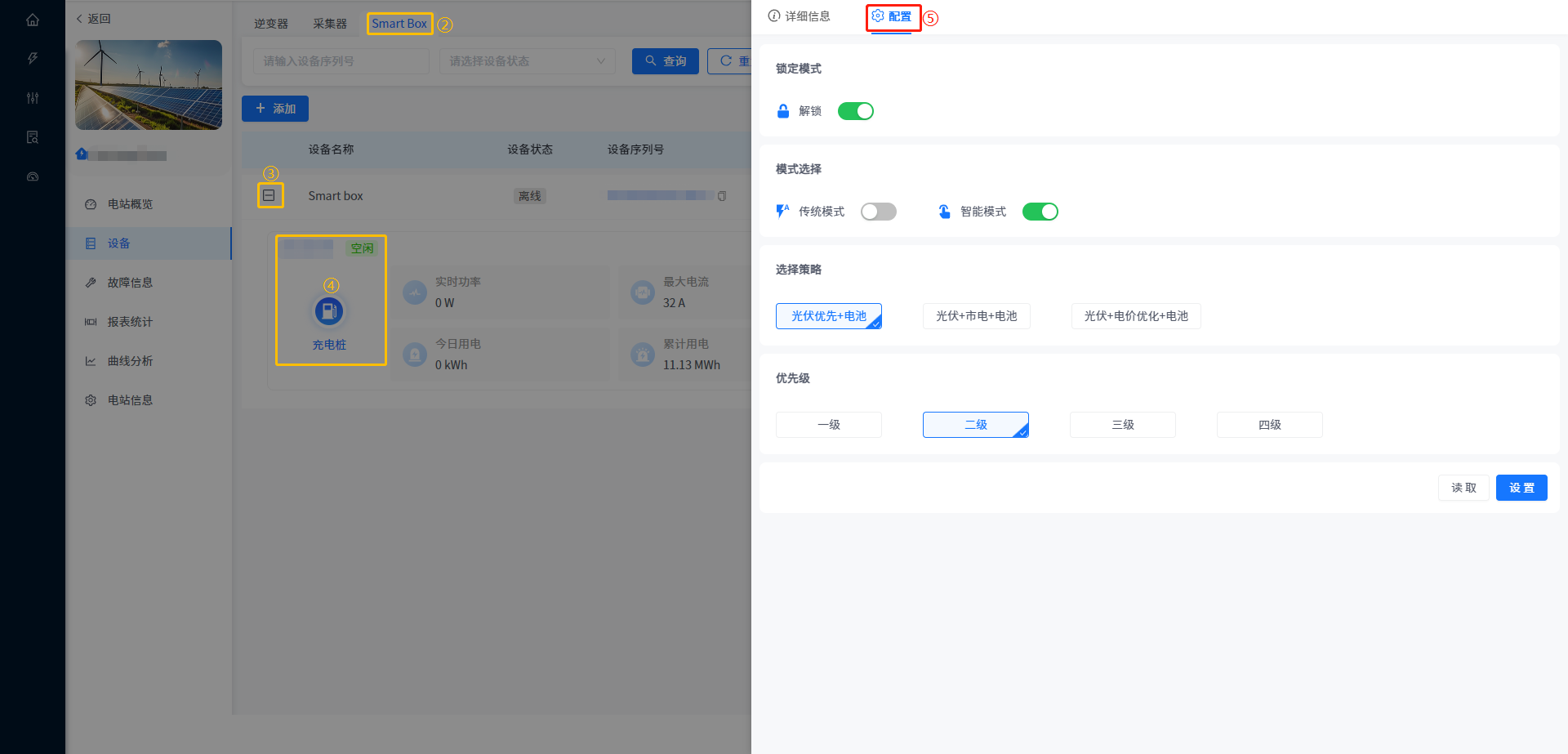Click the blue charging pile icon
This screenshot has height=754, width=1568.
pos(329,311)
